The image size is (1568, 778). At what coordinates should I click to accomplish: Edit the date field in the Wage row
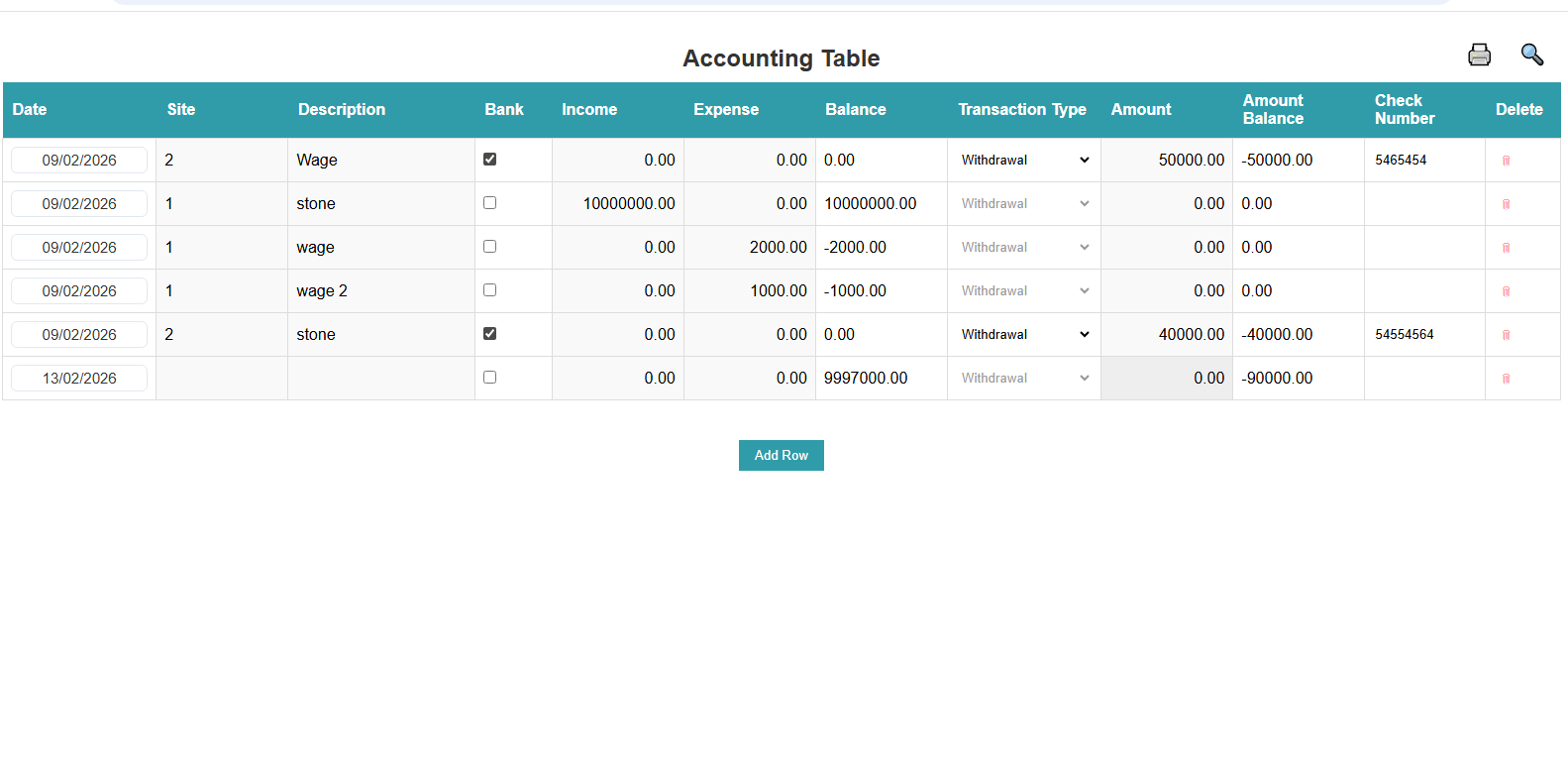tap(79, 160)
